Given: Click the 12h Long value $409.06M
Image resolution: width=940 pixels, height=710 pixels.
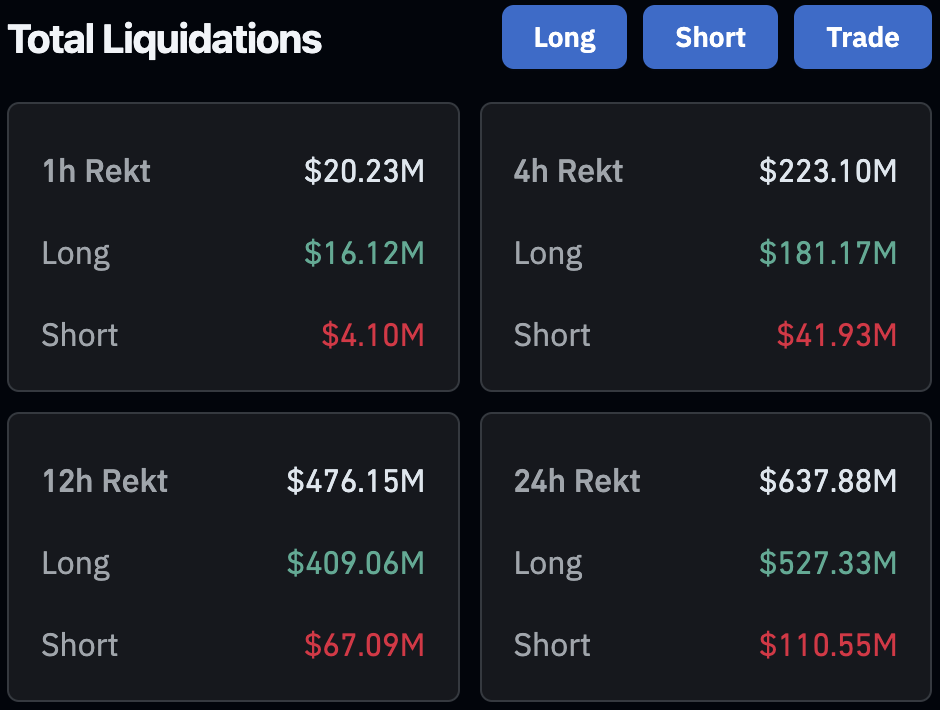Looking at the screenshot, I should click(355, 562).
